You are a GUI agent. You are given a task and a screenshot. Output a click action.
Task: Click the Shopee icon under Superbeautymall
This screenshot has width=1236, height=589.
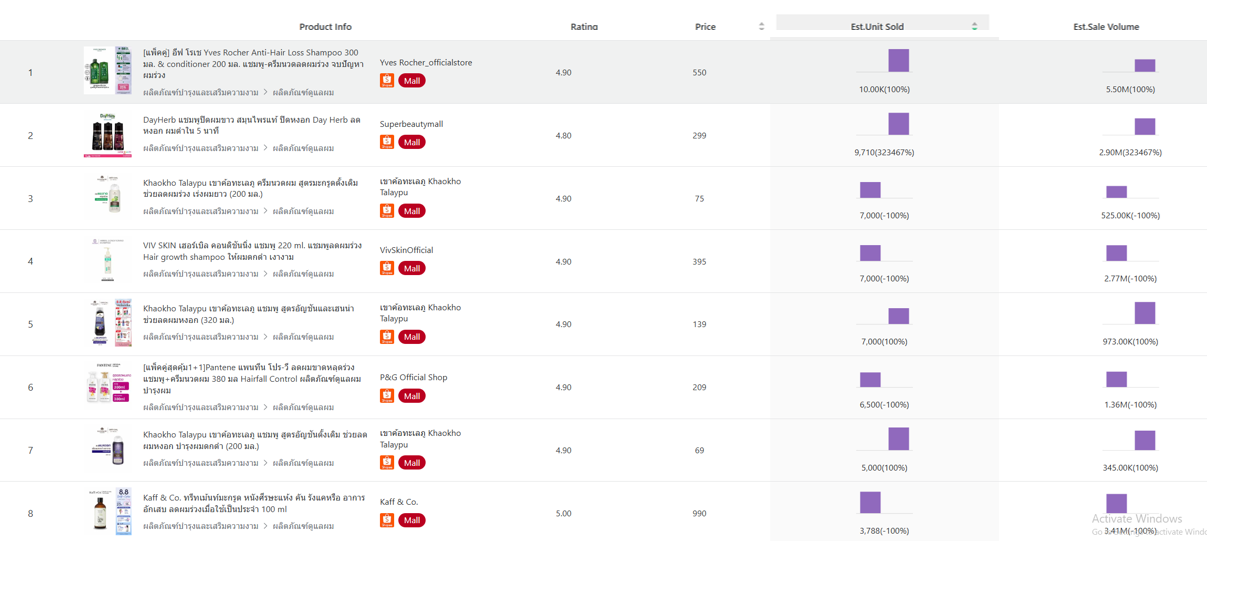(x=387, y=142)
